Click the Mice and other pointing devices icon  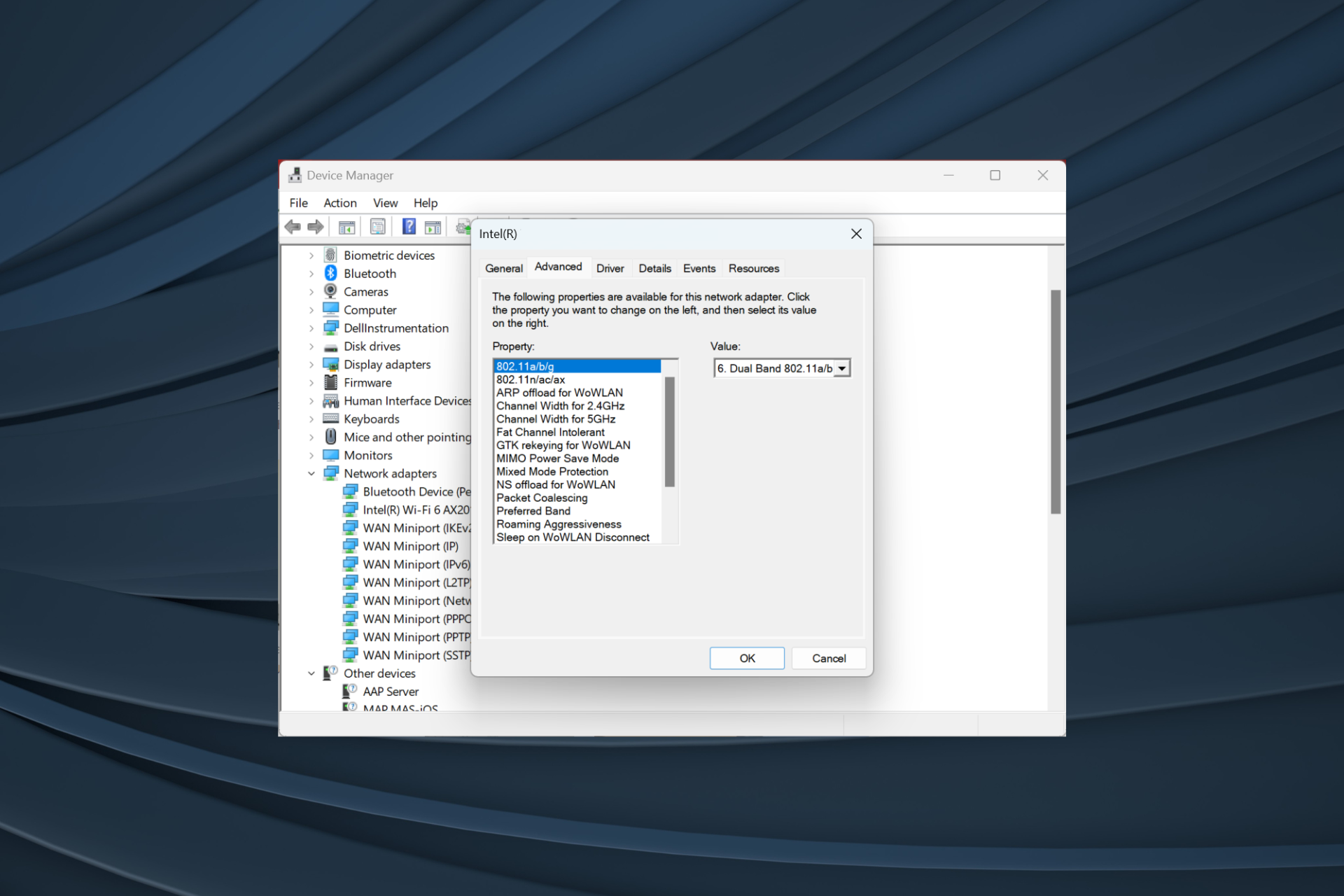click(330, 437)
